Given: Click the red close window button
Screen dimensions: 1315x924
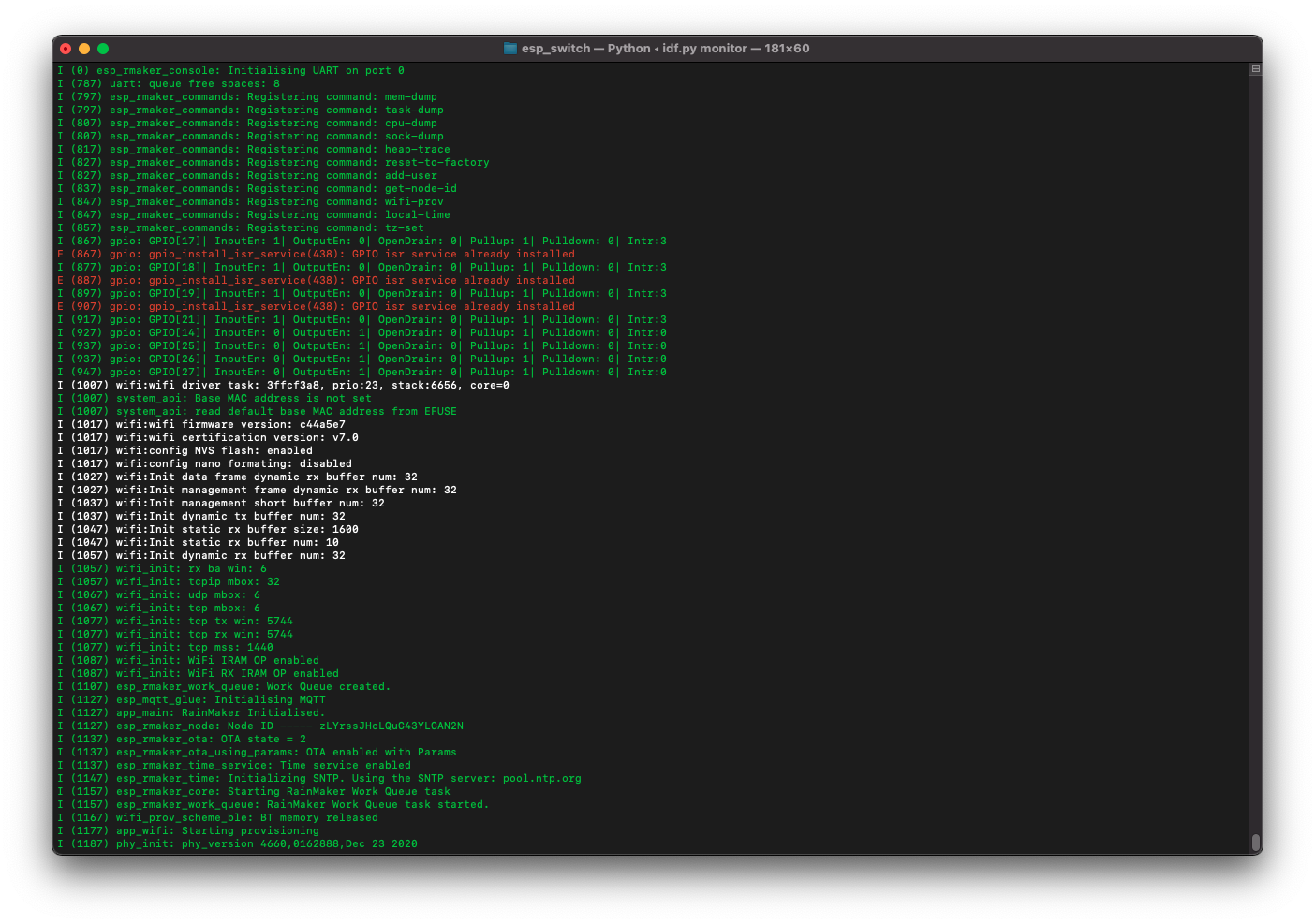Looking at the screenshot, I should pos(66,49).
